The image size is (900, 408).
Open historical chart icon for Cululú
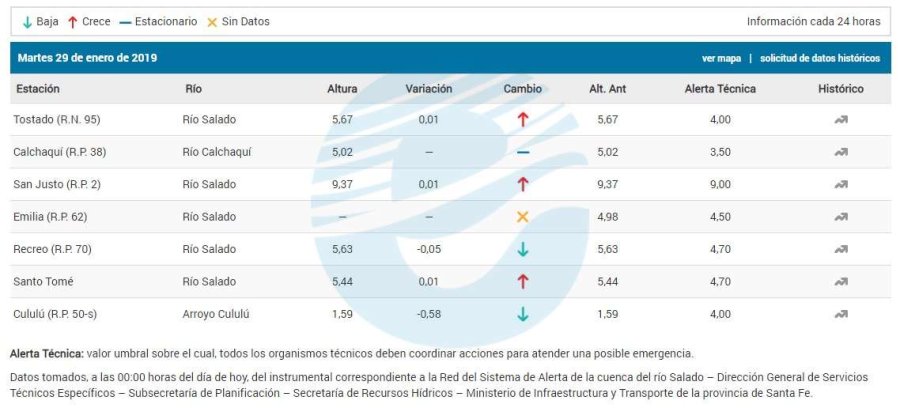pos(841,314)
